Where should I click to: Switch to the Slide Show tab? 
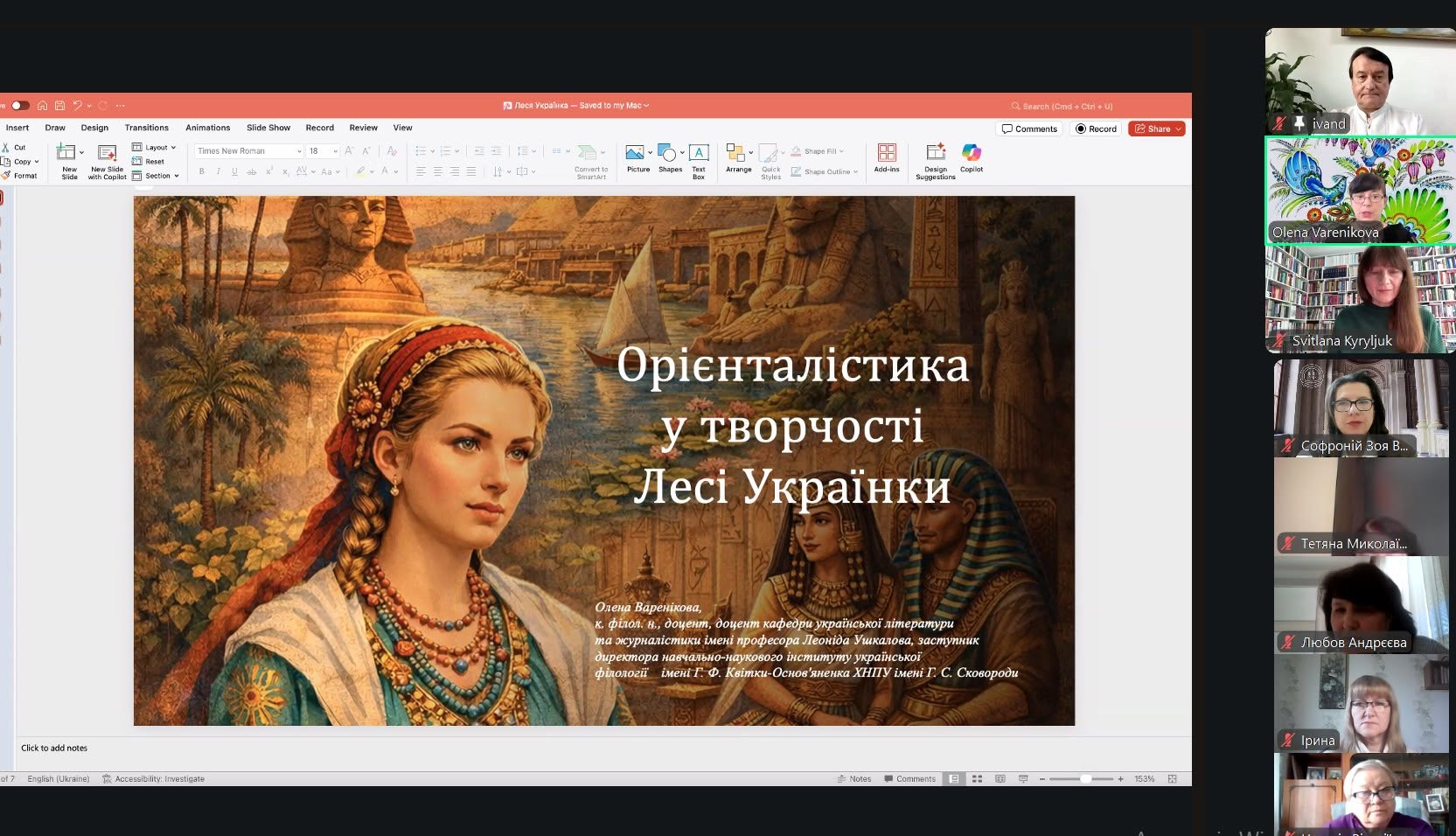click(268, 128)
